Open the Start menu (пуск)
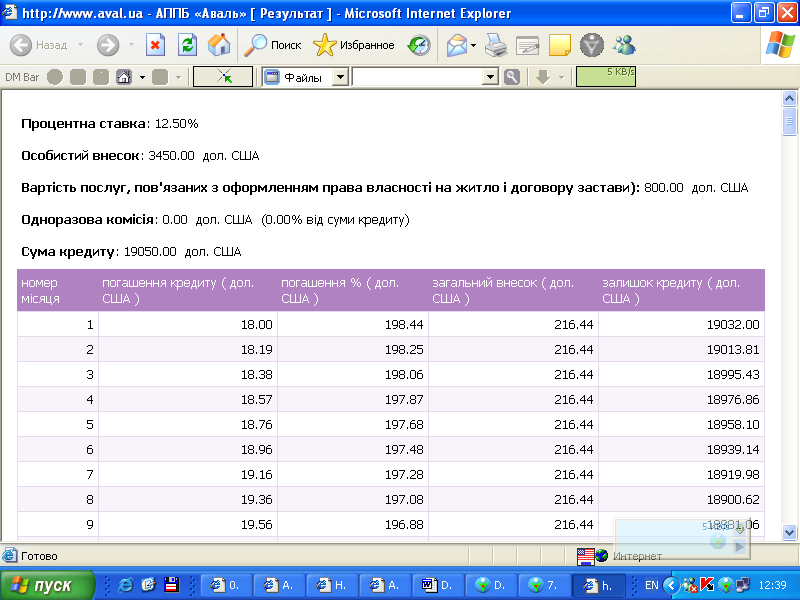 (x=48, y=585)
